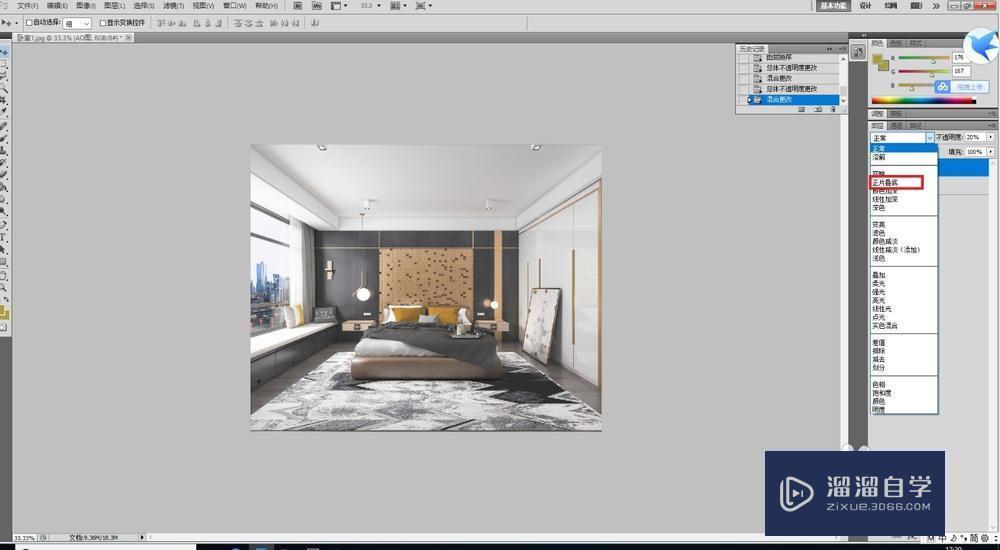Viewport: 1000px width, 550px height.
Task: Delete current state in History panel
Action: [831, 109]
